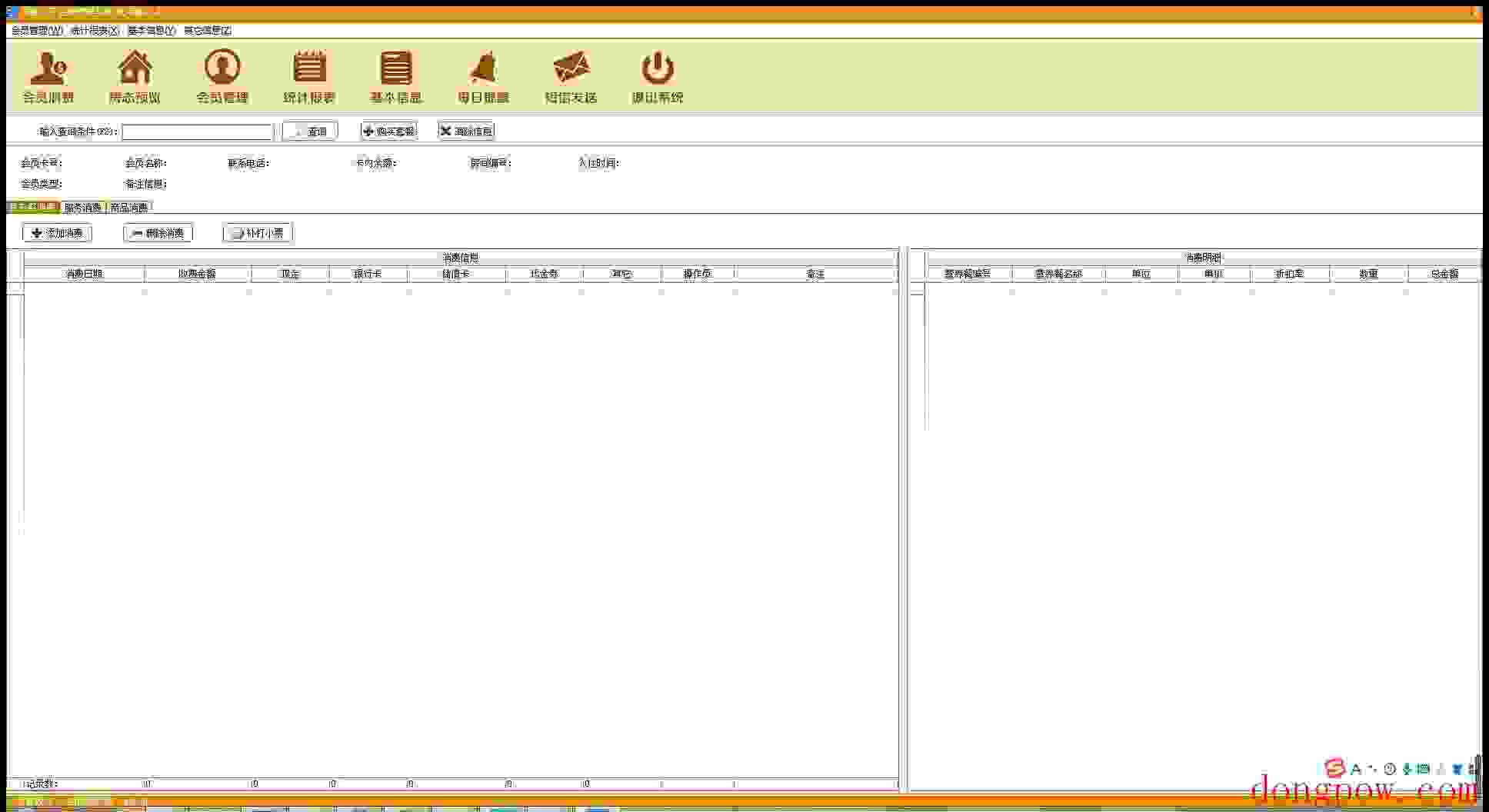
Task: Click 卡内余额 label
Action: (x=376, y=163)
